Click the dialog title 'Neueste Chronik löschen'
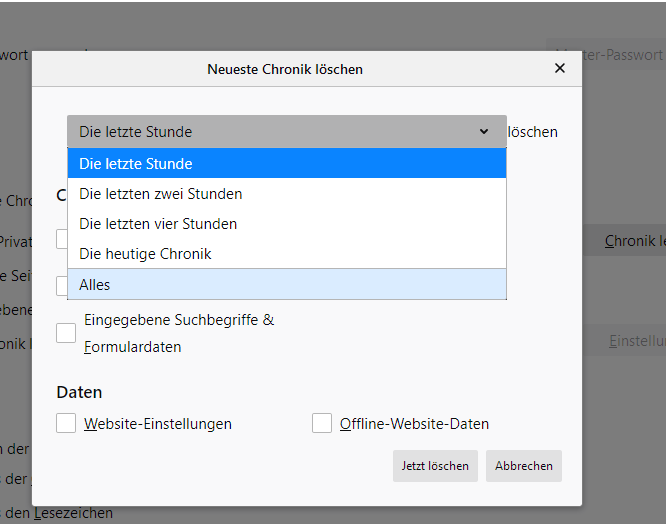The height and width of the screenshot is (524, 668). 285,69
